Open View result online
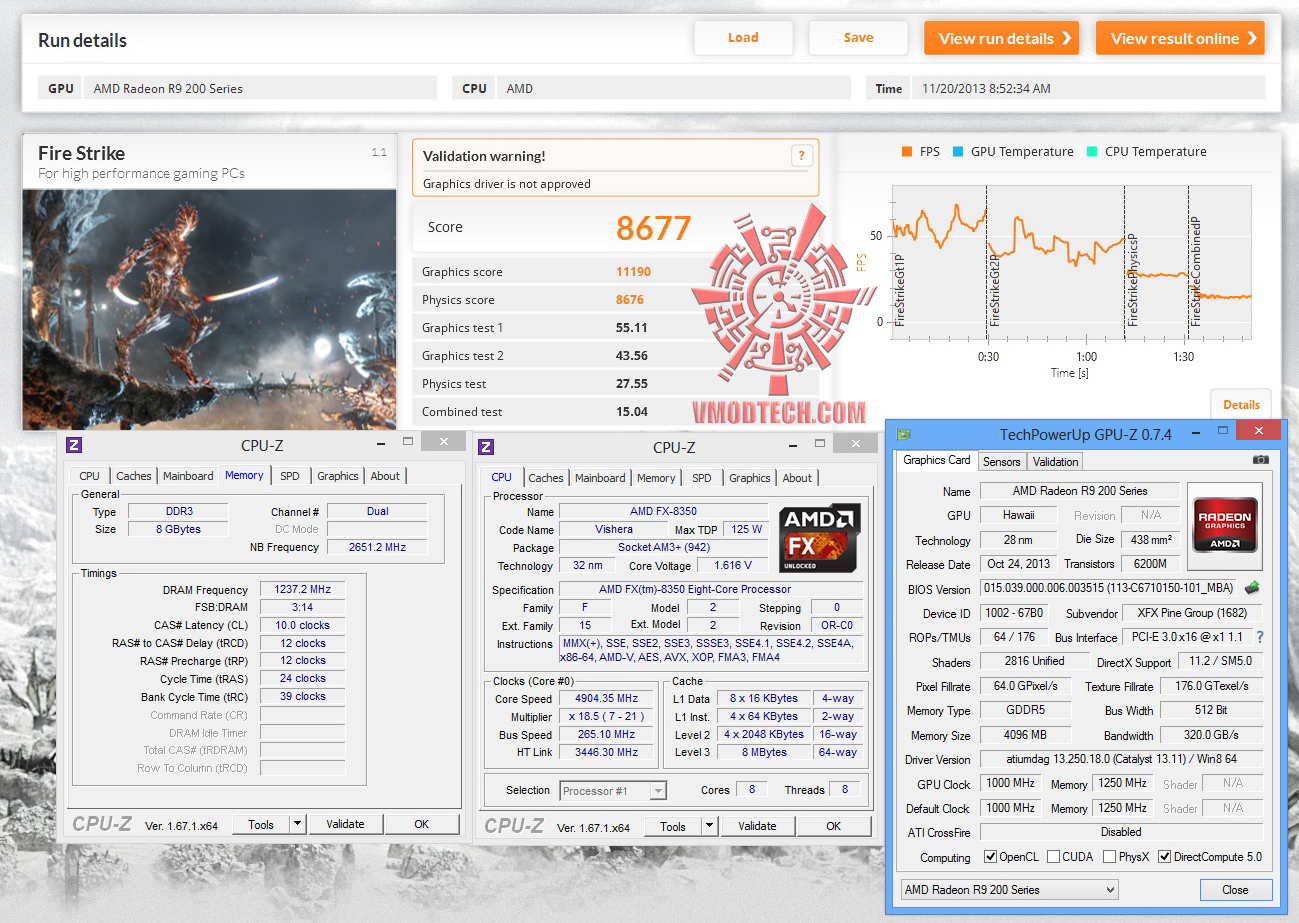 [1180, 38]
